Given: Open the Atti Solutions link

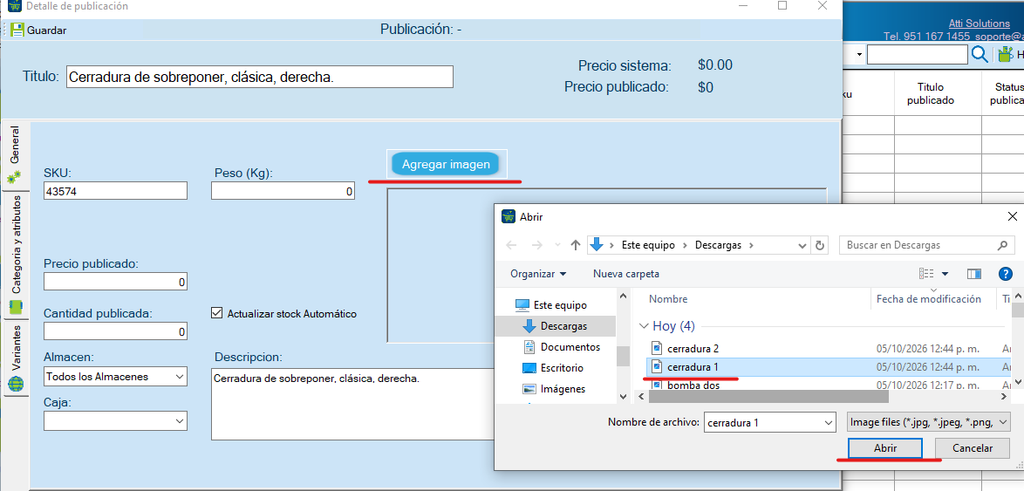Looking at the screenshot, I should point(979,24).
